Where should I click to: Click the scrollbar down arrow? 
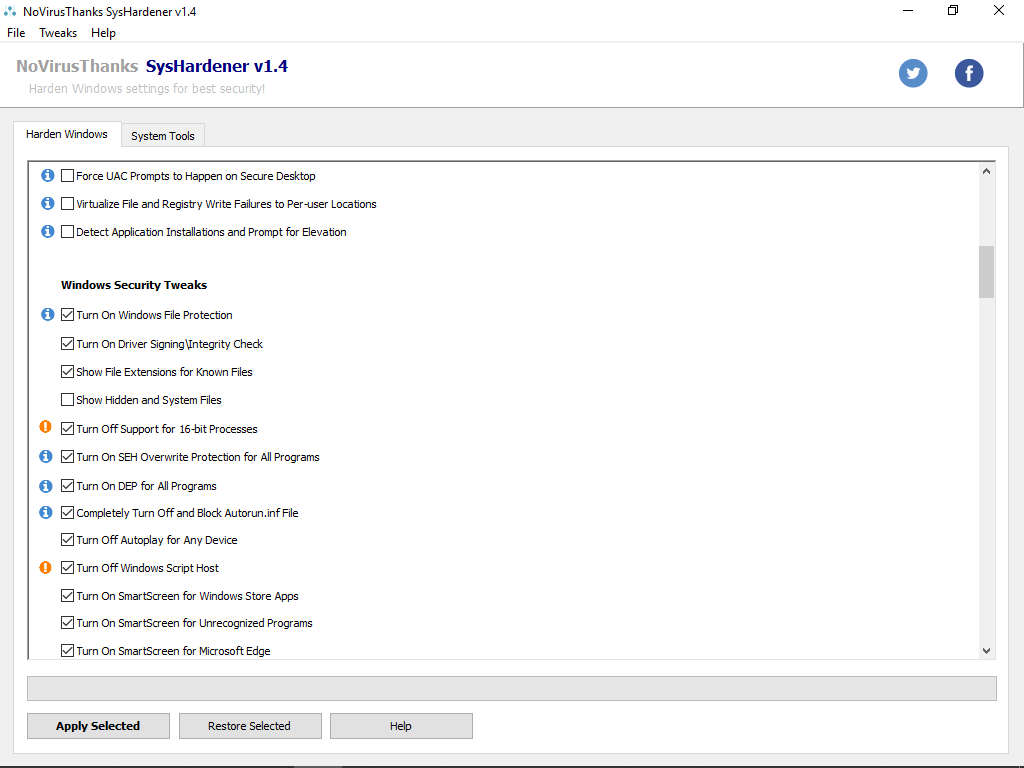pyautogui.click(x=986, y=650)
